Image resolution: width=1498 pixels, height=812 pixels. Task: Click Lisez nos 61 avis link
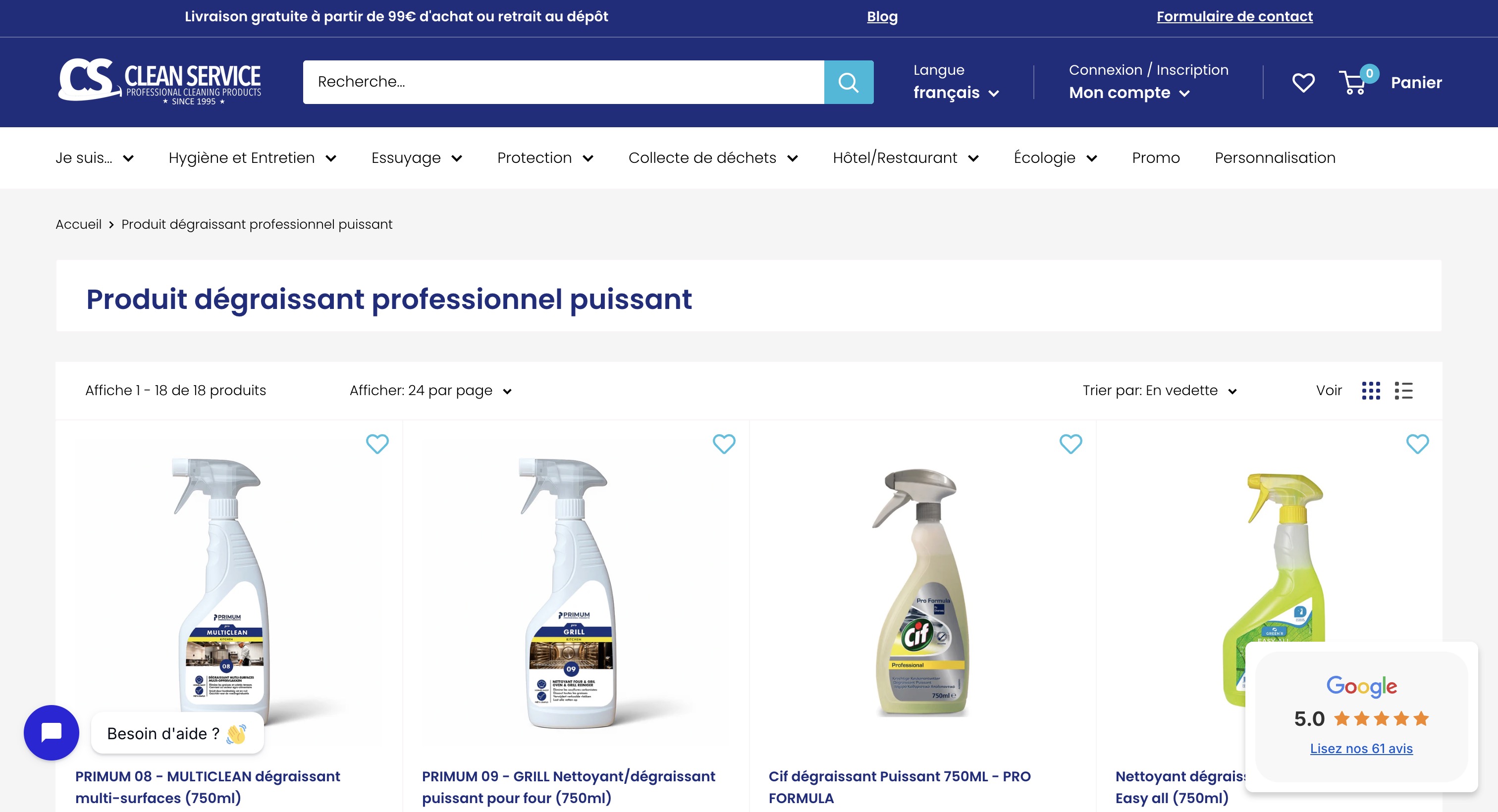tap(1361, 749)
